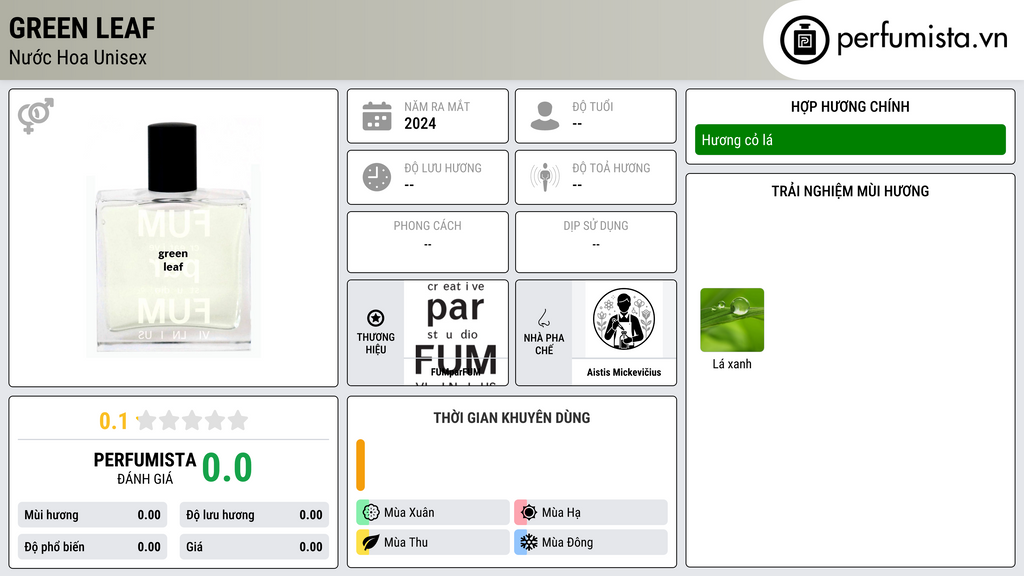The height and width of the screenshot is (576, 1024).
Task: Click the clock icon for Độ lưu hương
Action: tap(377, 177)
